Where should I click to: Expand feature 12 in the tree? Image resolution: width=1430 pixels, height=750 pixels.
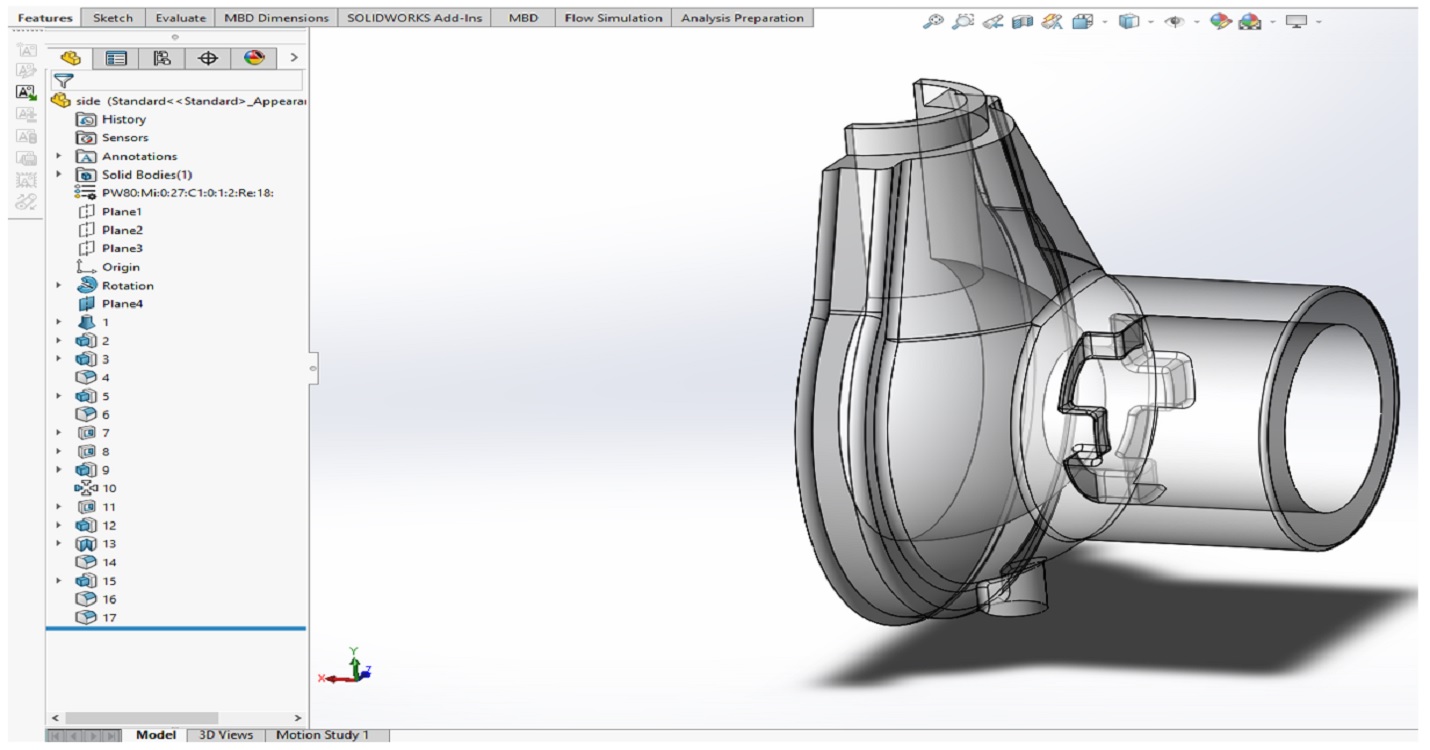coord(59,525)
